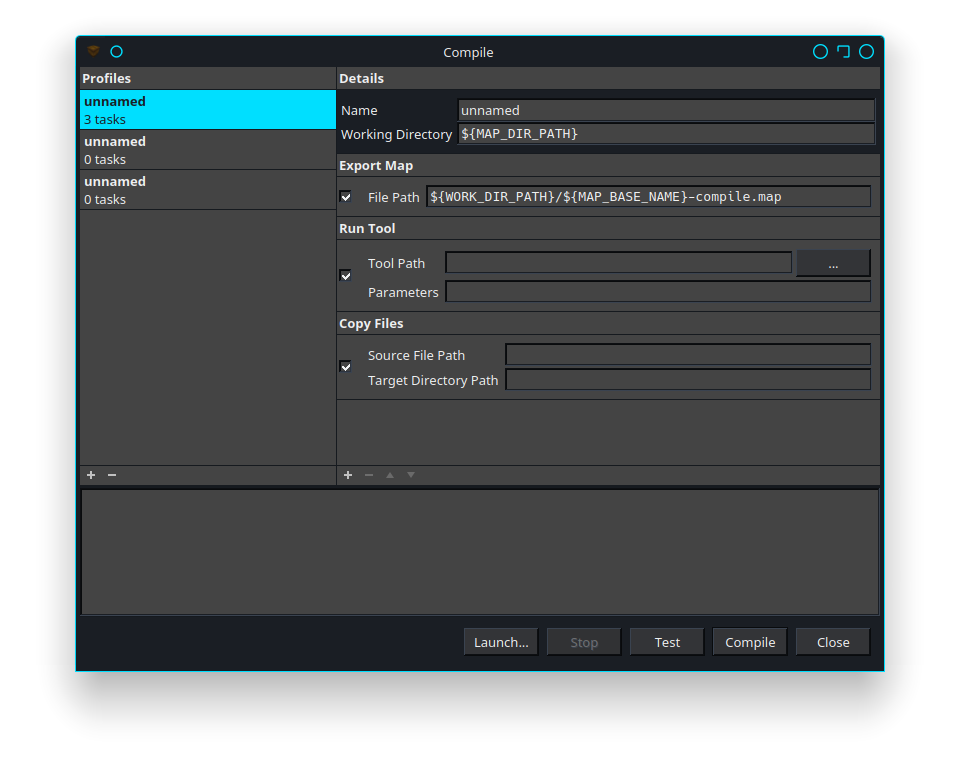Remove the selected compile profile
This screenshot has height=757, width=960.
(111, 475)
